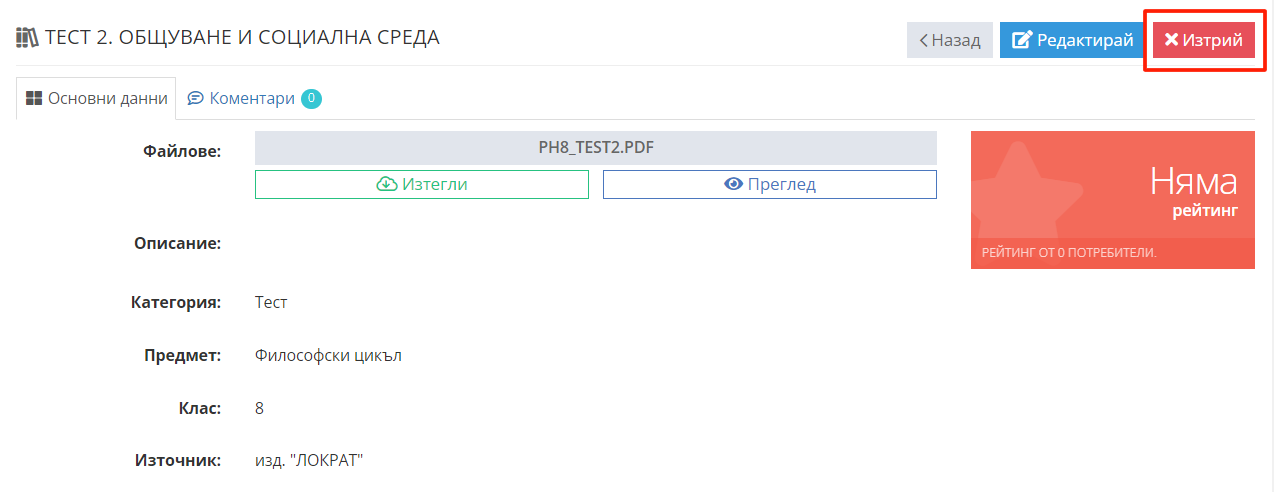Click the books icon beside the test title
Screen dimensions: 1274x492
(27, 39)
